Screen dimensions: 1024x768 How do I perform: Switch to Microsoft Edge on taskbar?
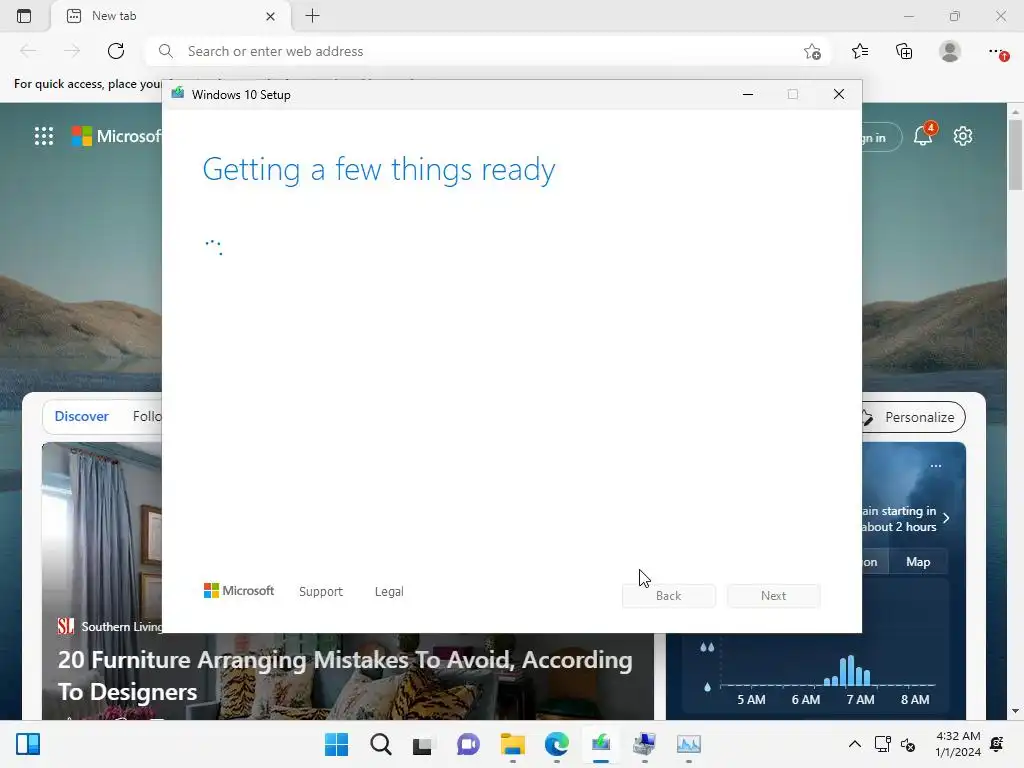pos(556,744)
